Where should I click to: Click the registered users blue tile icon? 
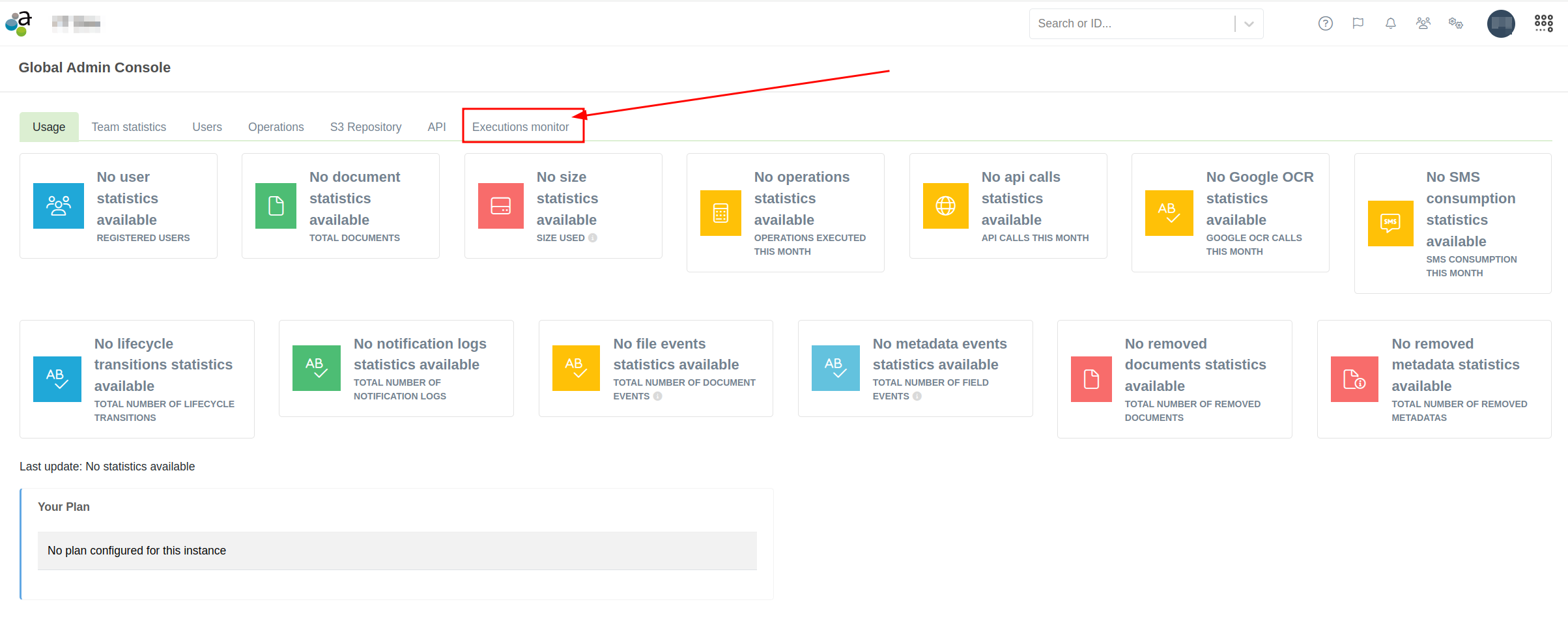click(x=59, y=206)
